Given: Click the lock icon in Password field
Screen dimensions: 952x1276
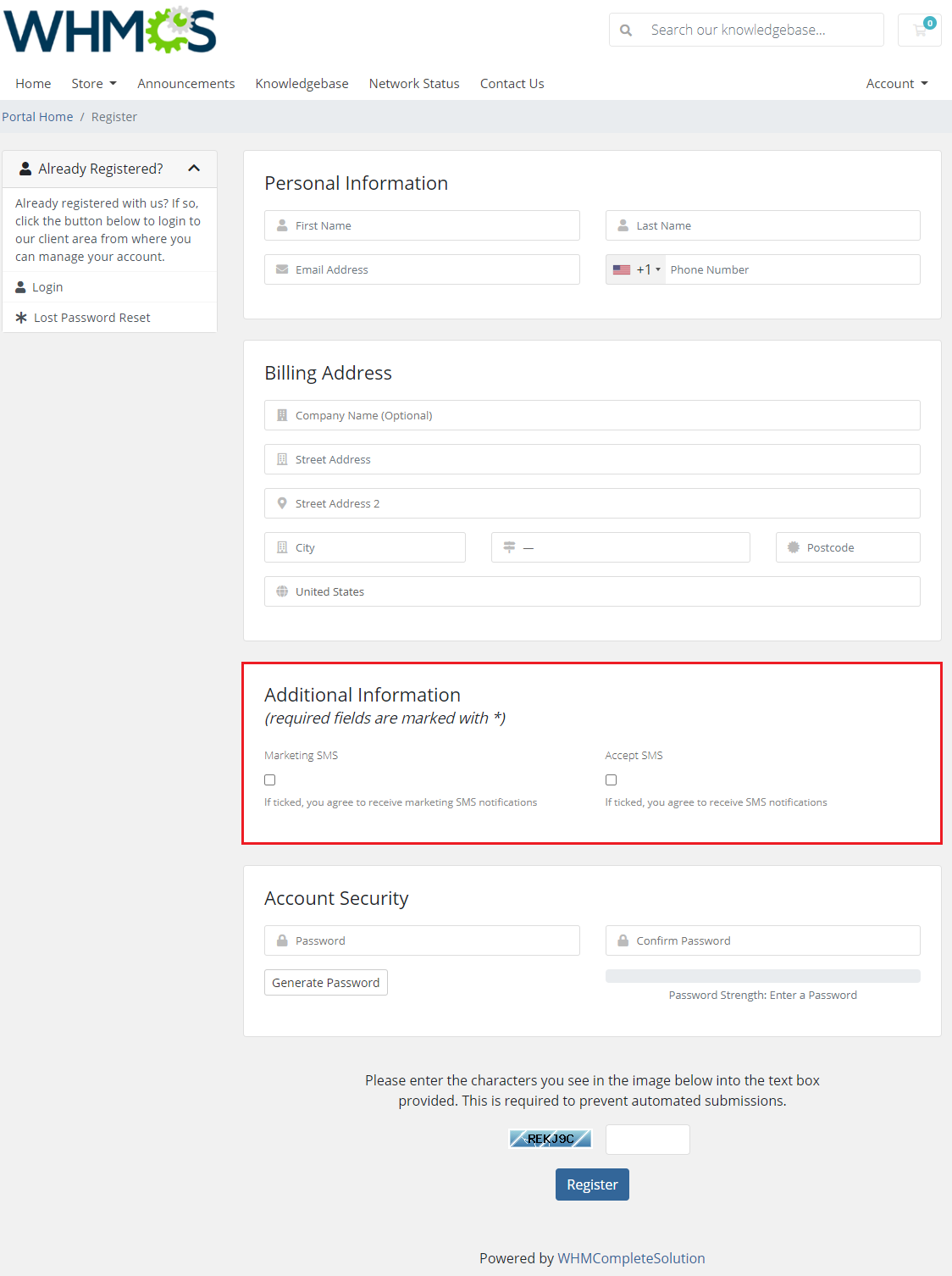Looking at the screenshot, I should [x=282, y=940].
